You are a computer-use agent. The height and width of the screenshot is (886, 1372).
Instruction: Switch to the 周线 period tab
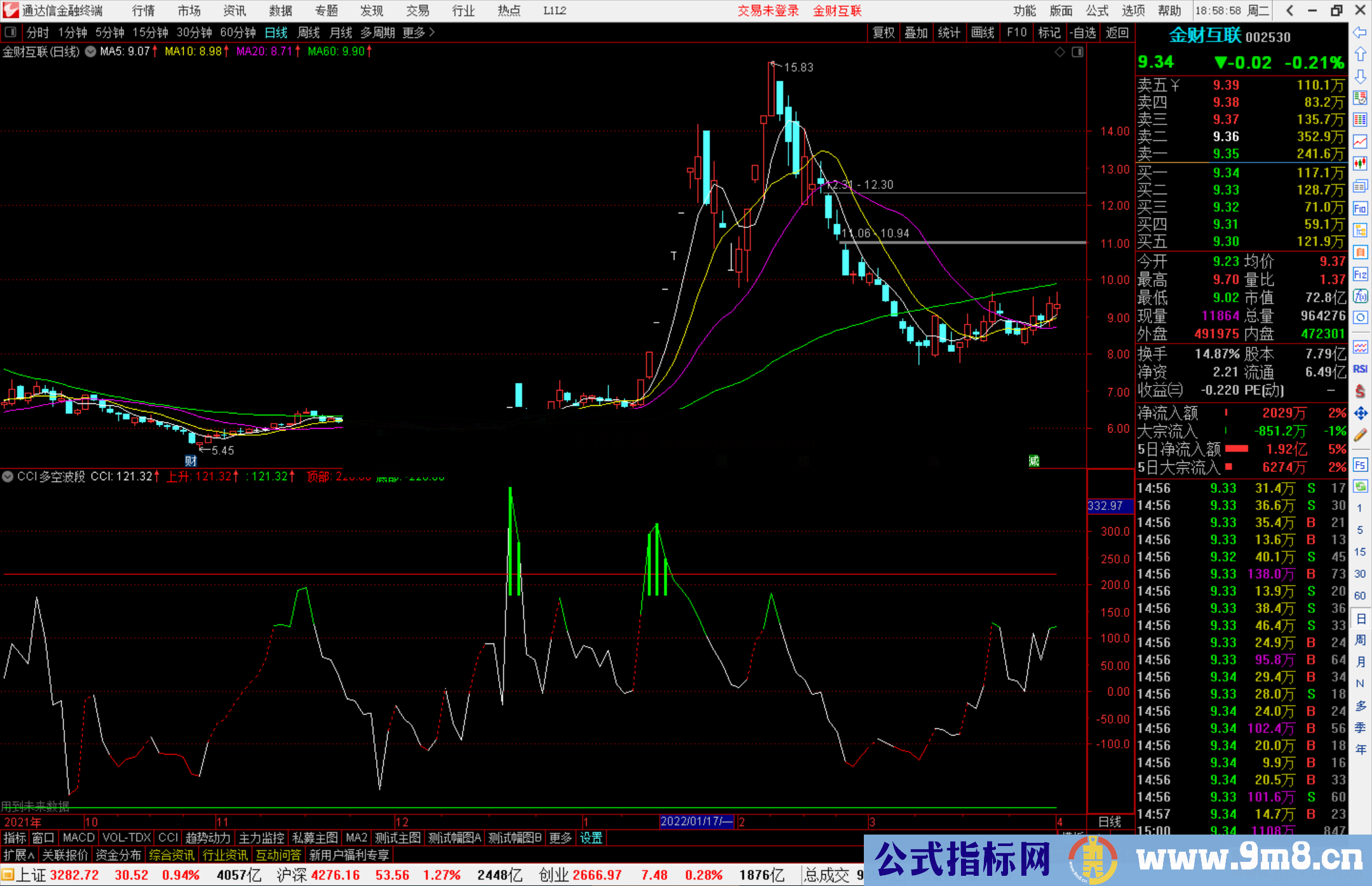(309, 32)
